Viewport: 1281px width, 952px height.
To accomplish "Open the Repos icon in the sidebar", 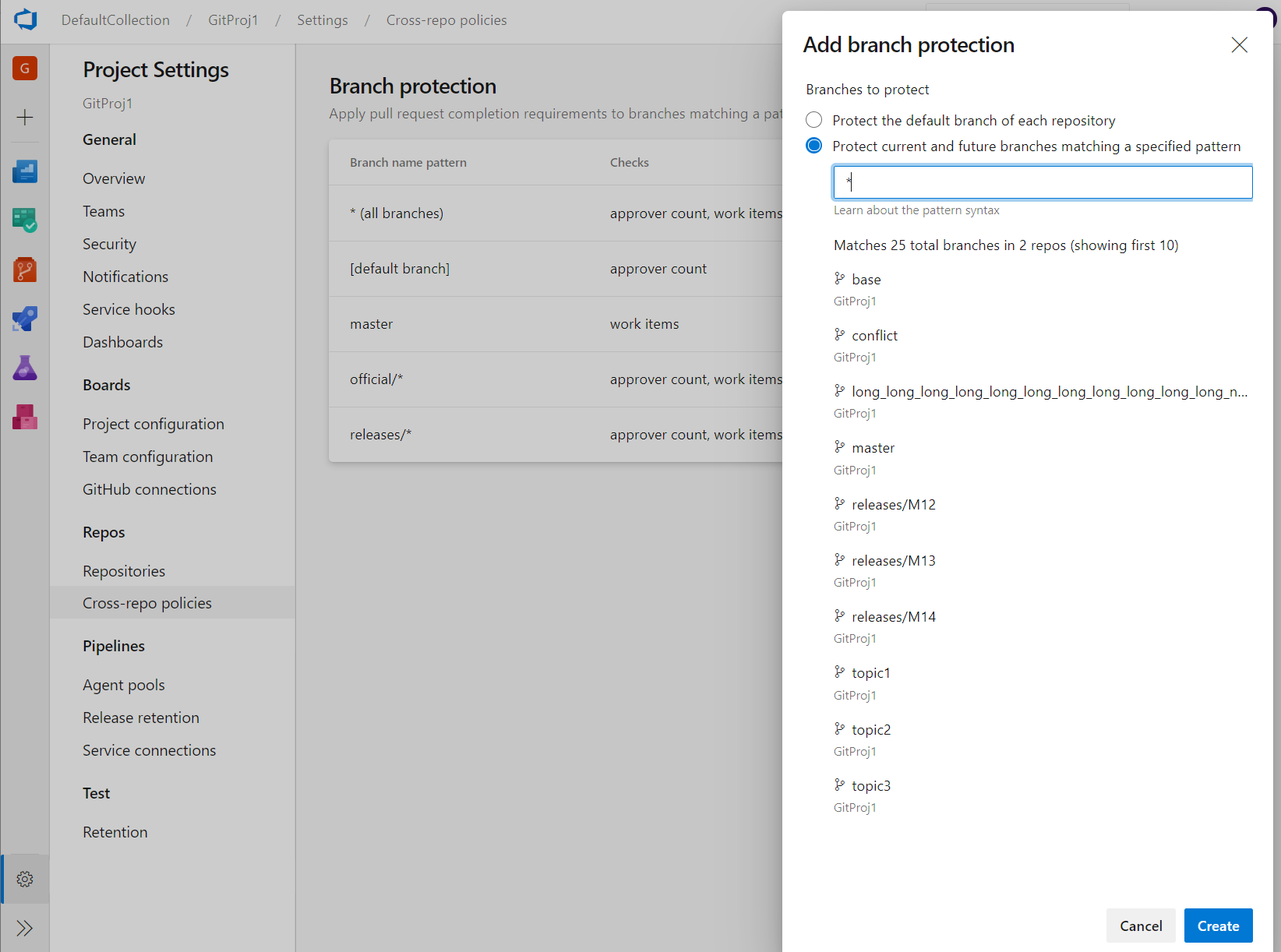I will point(25,270).
